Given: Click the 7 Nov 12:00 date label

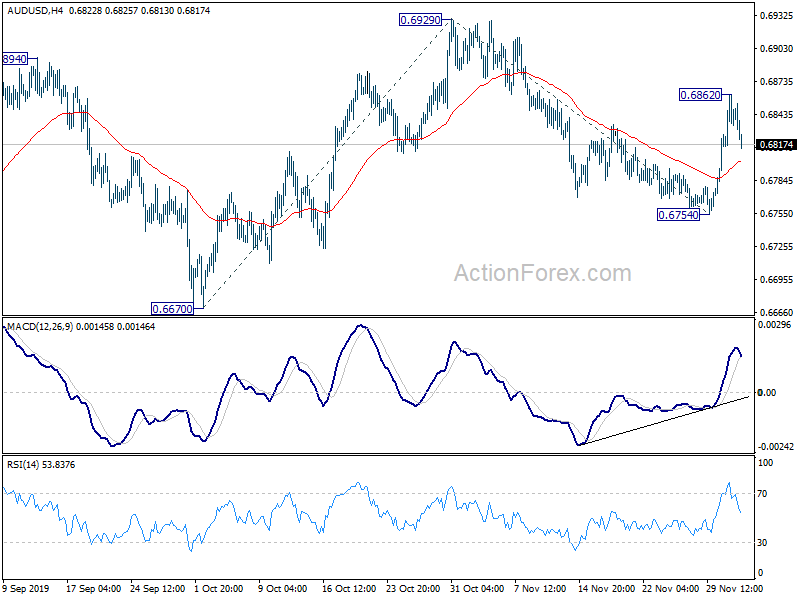Looking at the screenshot, I should pos(540,589).
